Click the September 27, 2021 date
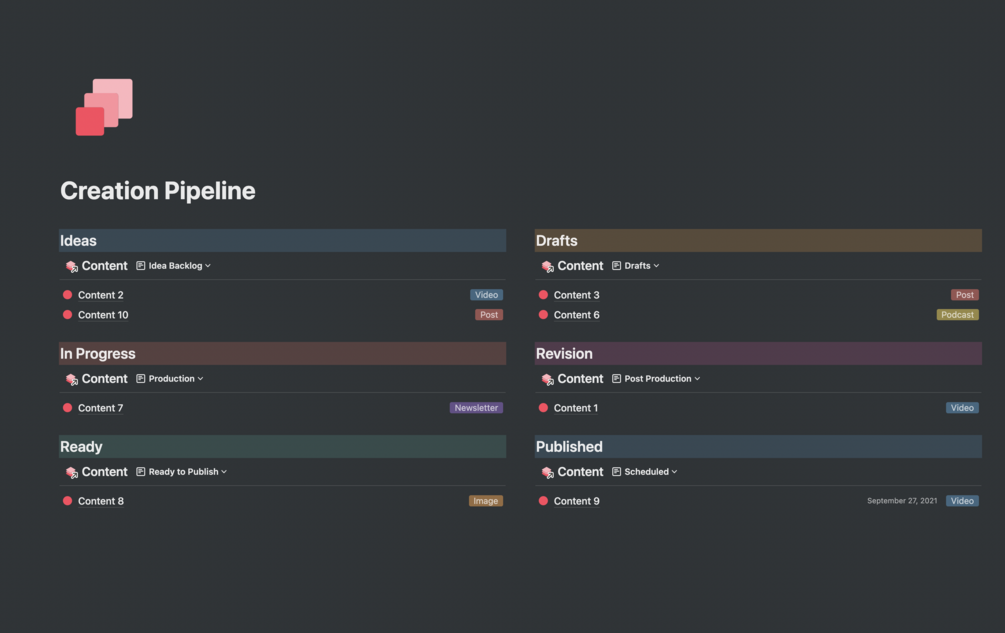 902,501
